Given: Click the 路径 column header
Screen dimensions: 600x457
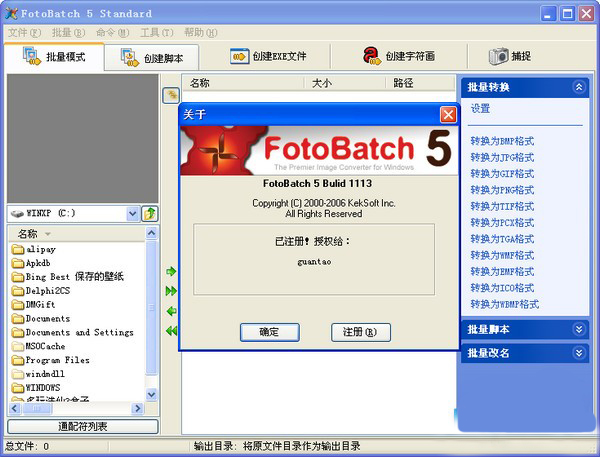Looking at the screenshot, I should (420, 83).
